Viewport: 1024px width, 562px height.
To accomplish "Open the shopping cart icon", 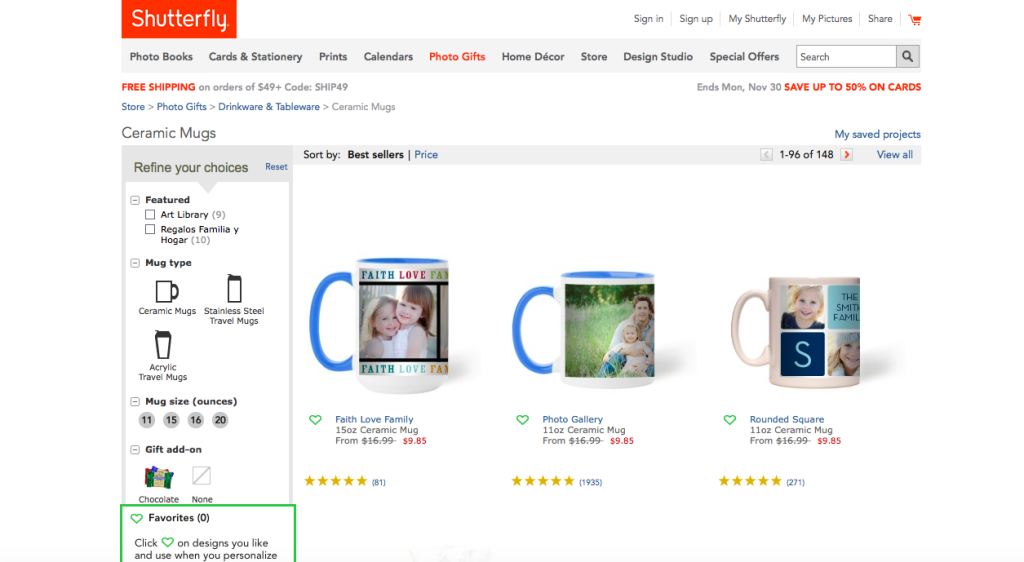I will click(914, 19).
